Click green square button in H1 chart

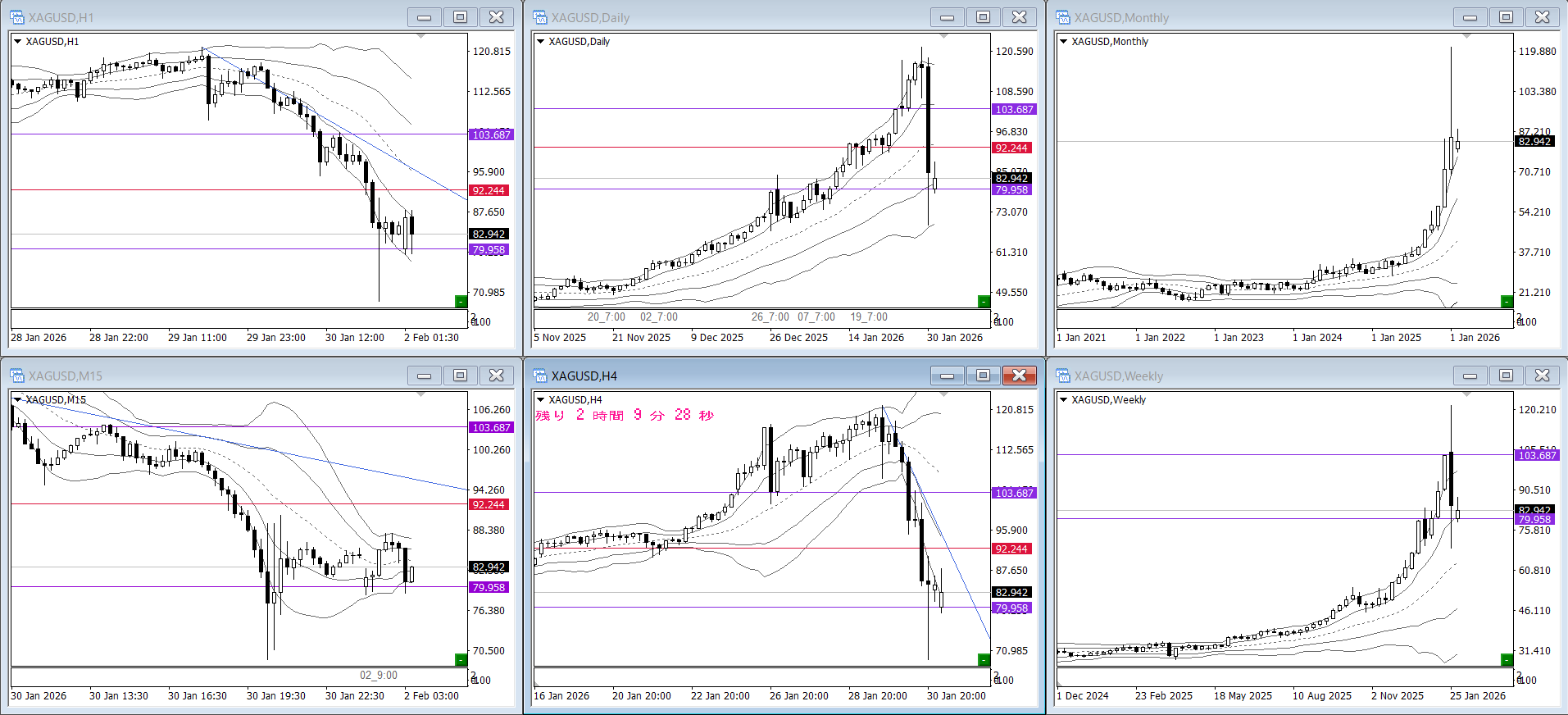(461, 301)
